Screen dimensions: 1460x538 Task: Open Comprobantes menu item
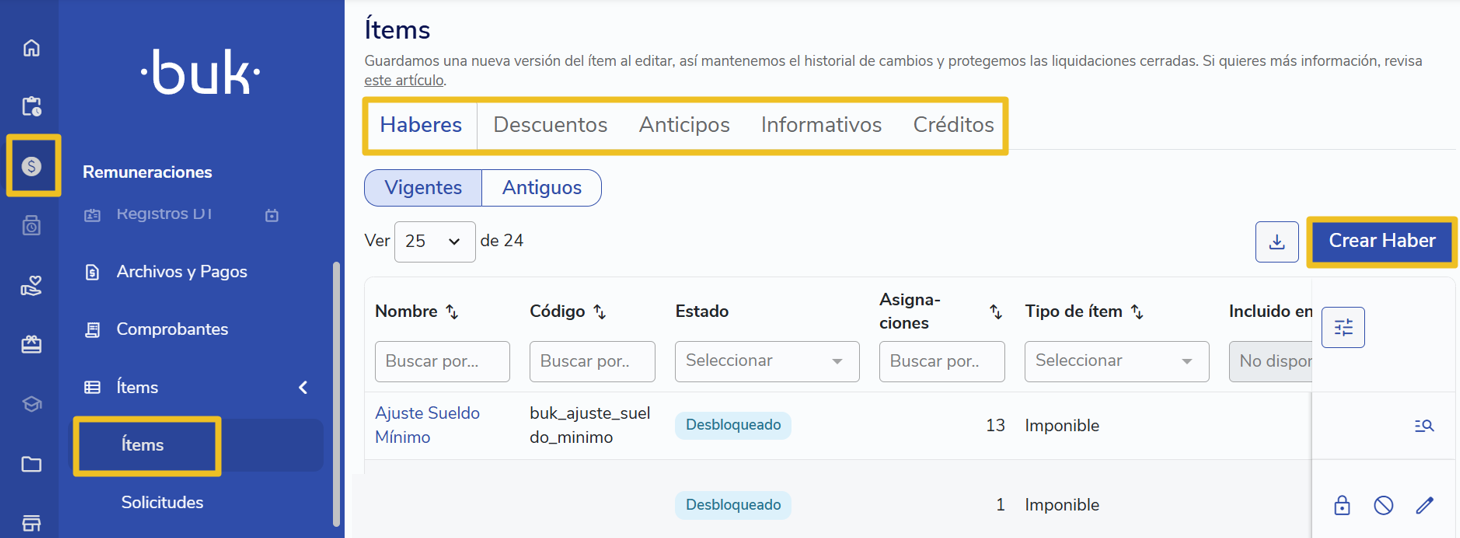pyautogui.click(x=172, y=330)
